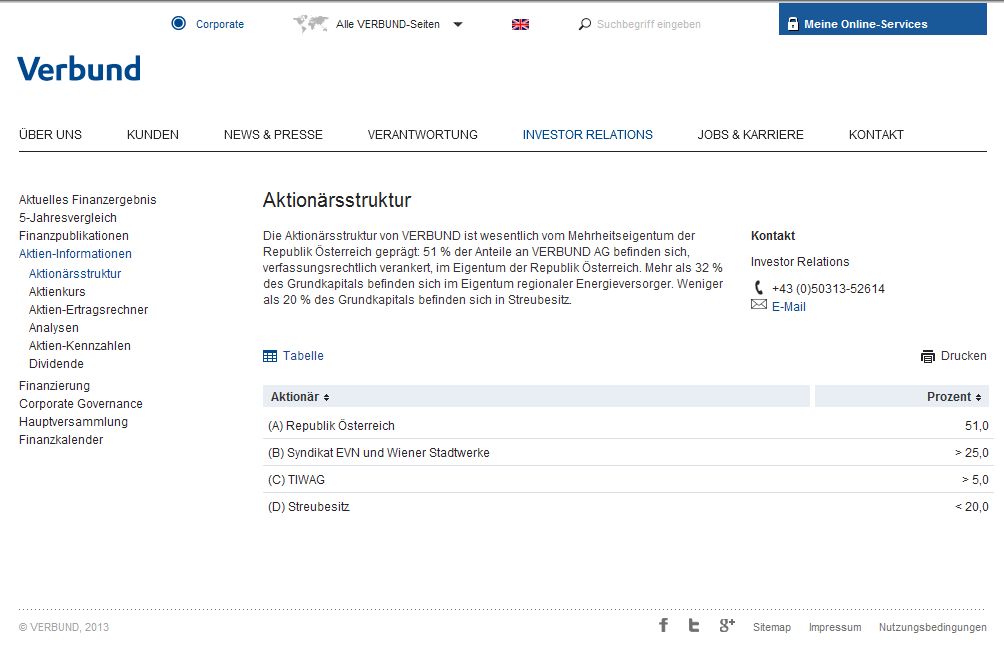Click the Verbund logo

point(79,68)
